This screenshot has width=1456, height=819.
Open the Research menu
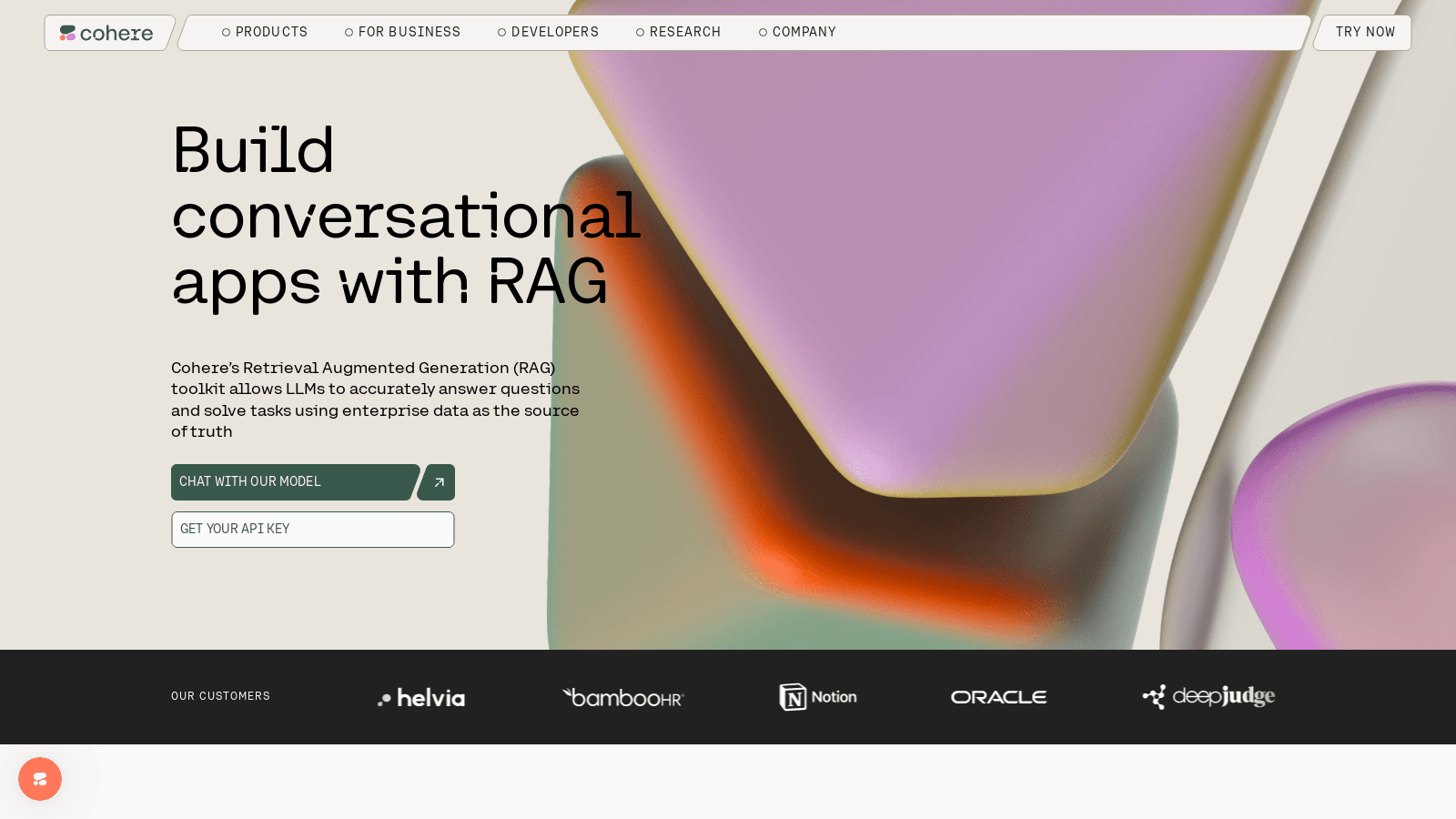(678, 32)
